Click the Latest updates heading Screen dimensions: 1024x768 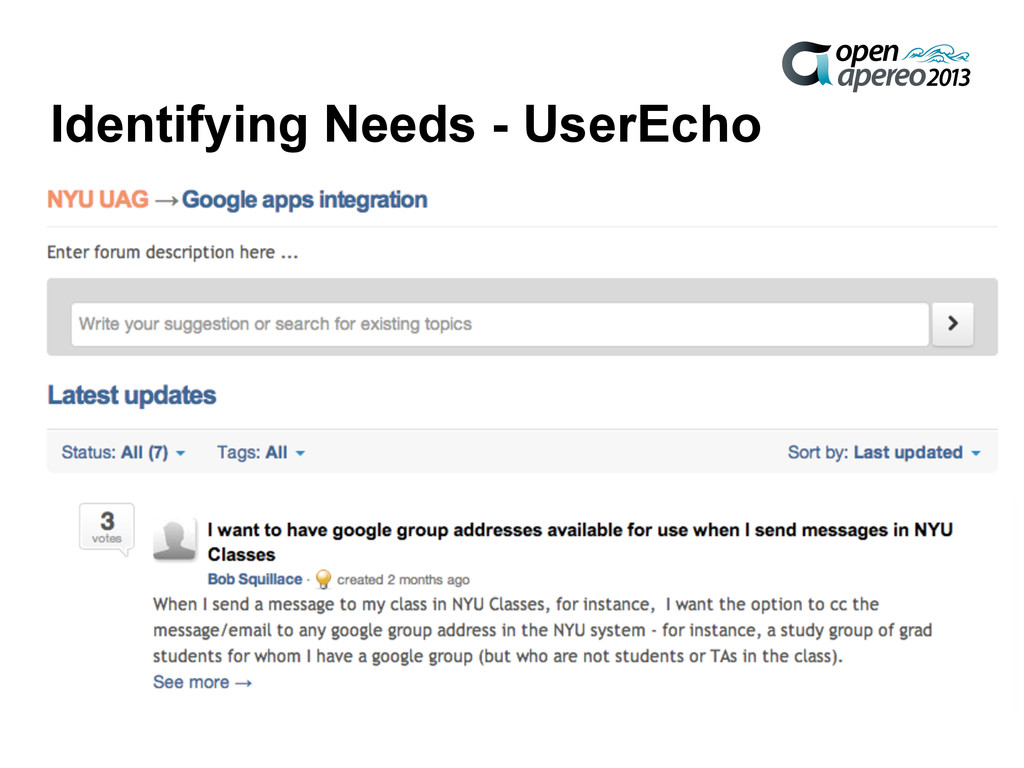pyautogui.click(x=132, y=396)
